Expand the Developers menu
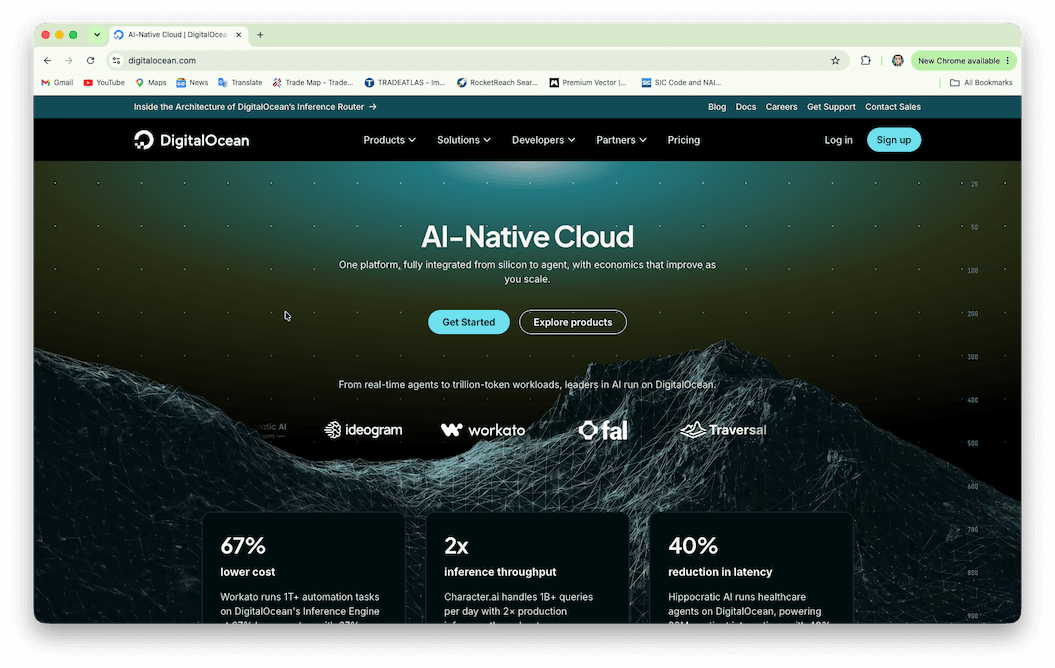 click(x=544, y=140)
